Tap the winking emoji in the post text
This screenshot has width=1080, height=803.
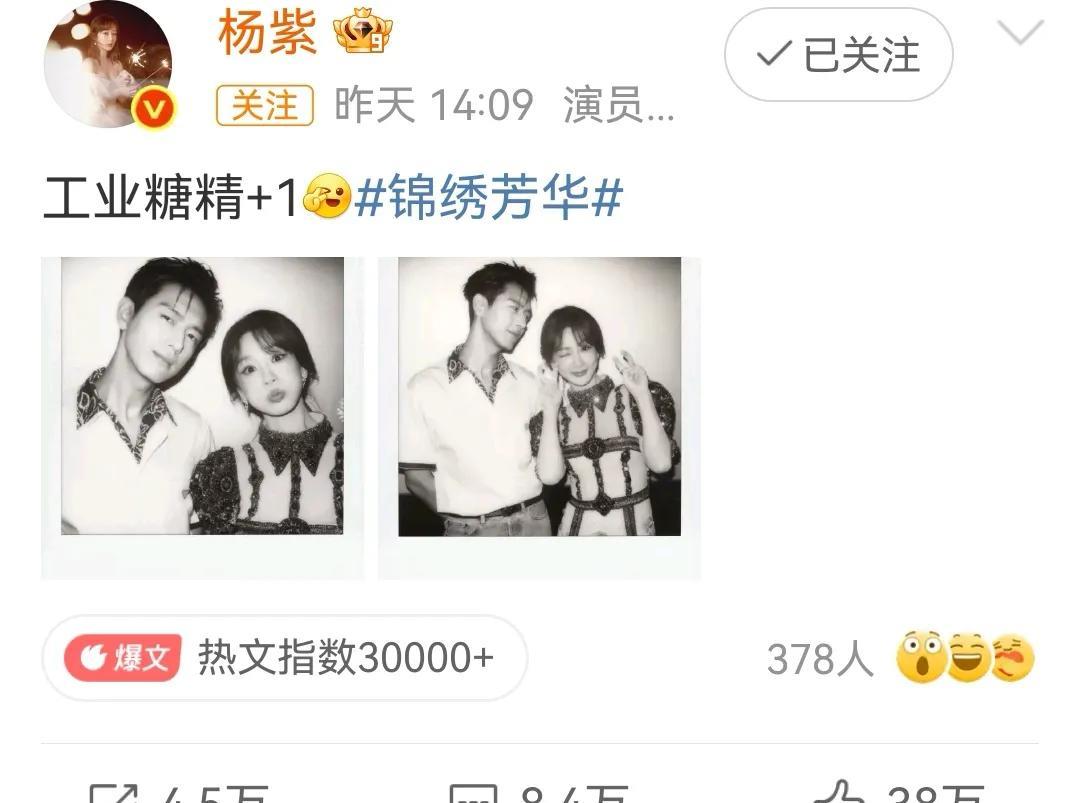tap(327, 196)
